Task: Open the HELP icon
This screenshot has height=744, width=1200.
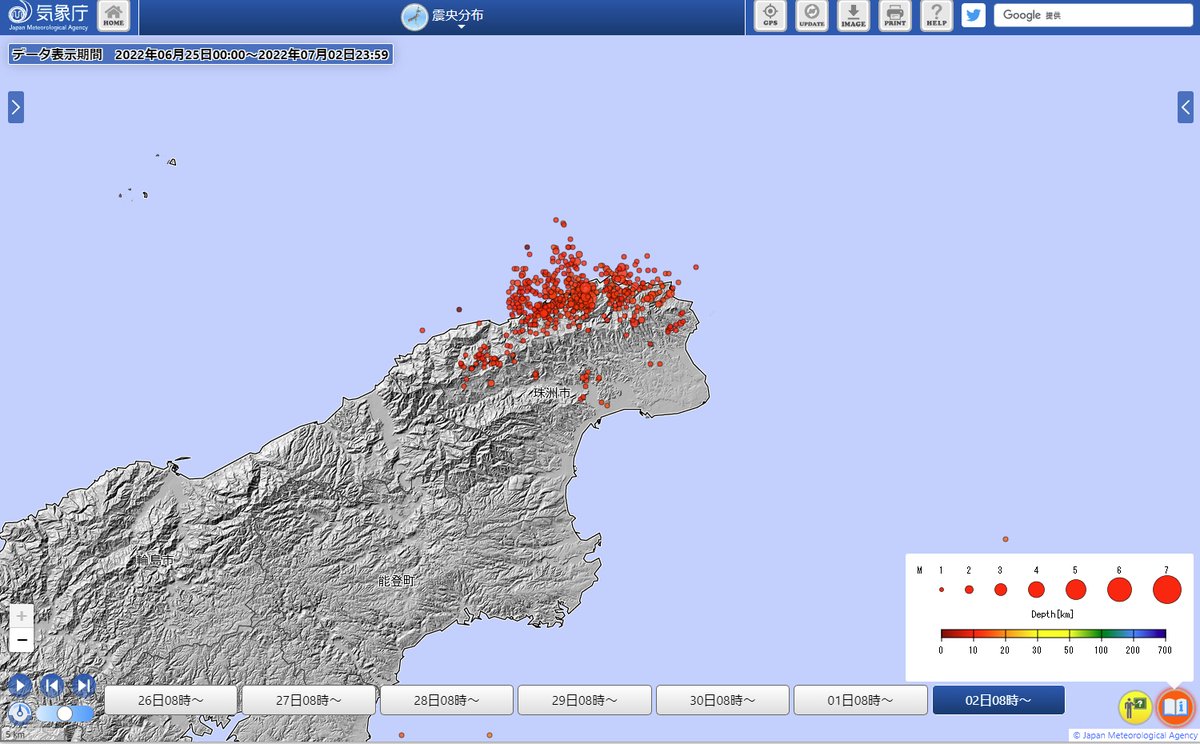Action: coord(936,16)
